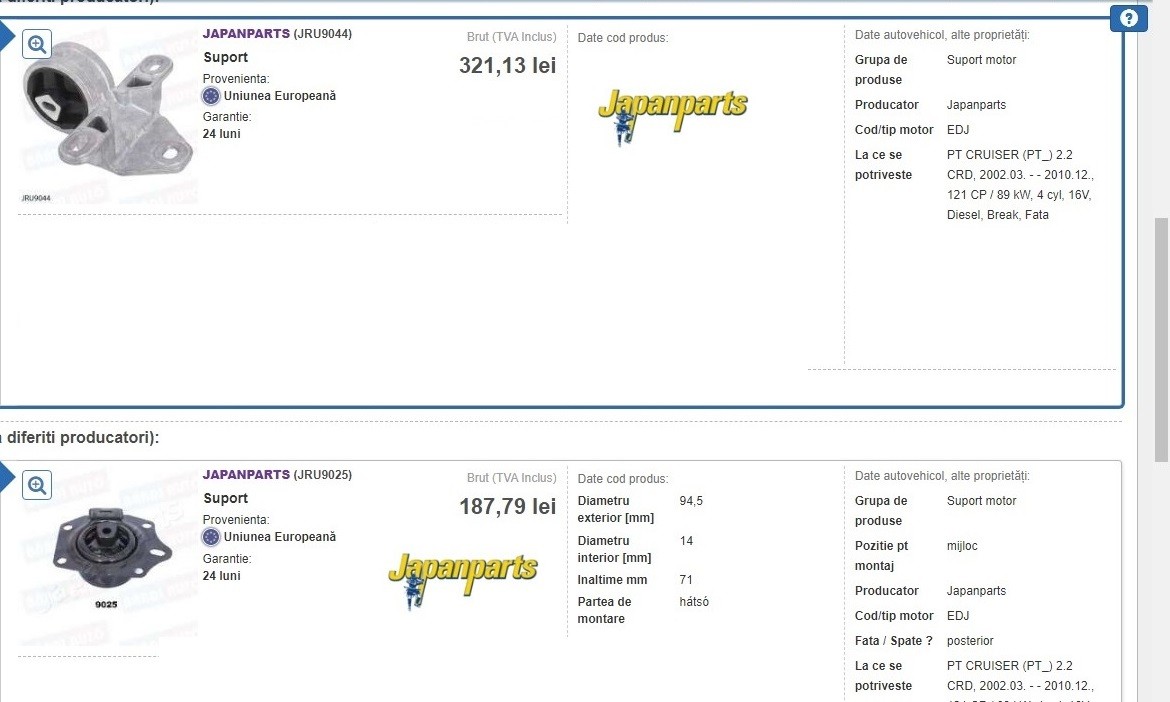
Task: Click the 'Garantie:' label in JRU9044 listing
Action: [227, 117]
